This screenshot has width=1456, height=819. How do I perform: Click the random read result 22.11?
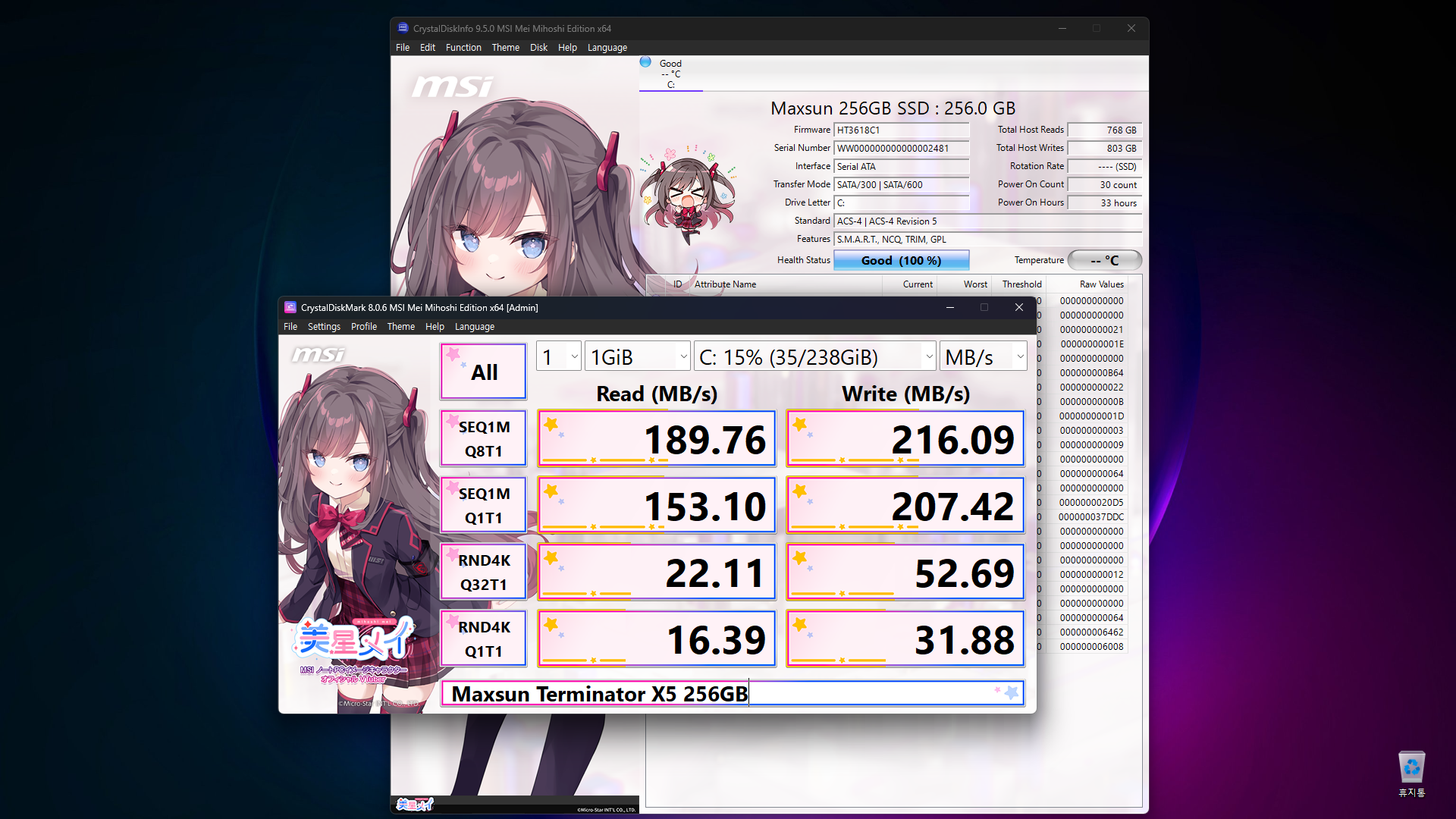[x=657, y=572]
